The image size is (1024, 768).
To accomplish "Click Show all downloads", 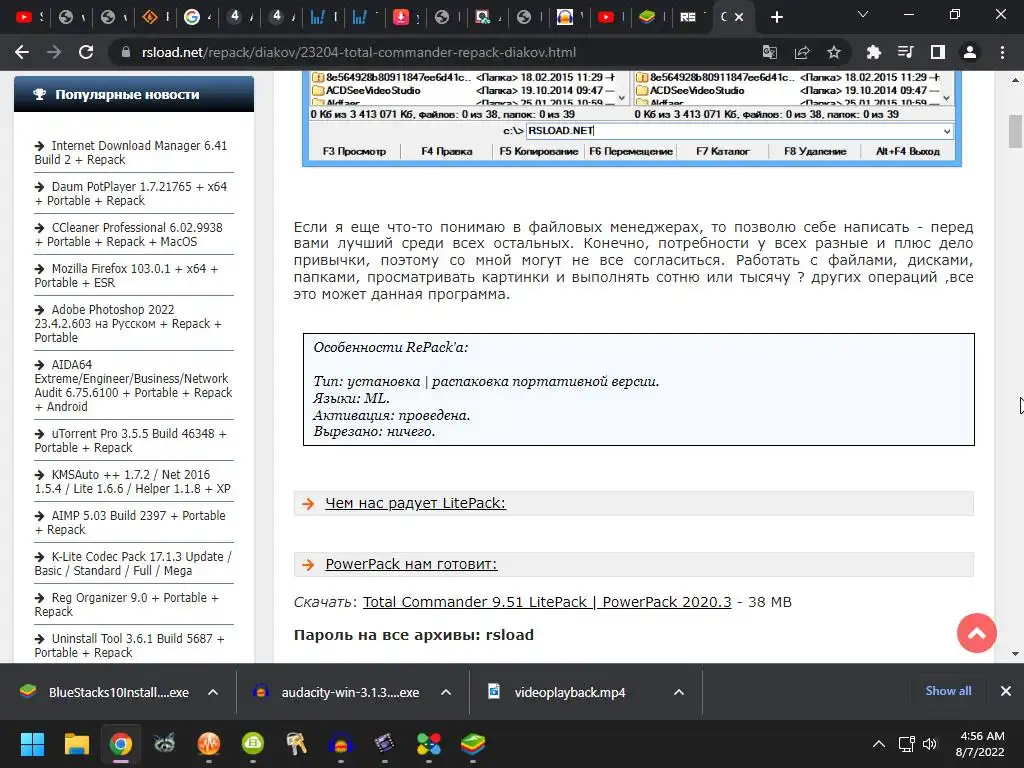I will (x=948, y=691).
